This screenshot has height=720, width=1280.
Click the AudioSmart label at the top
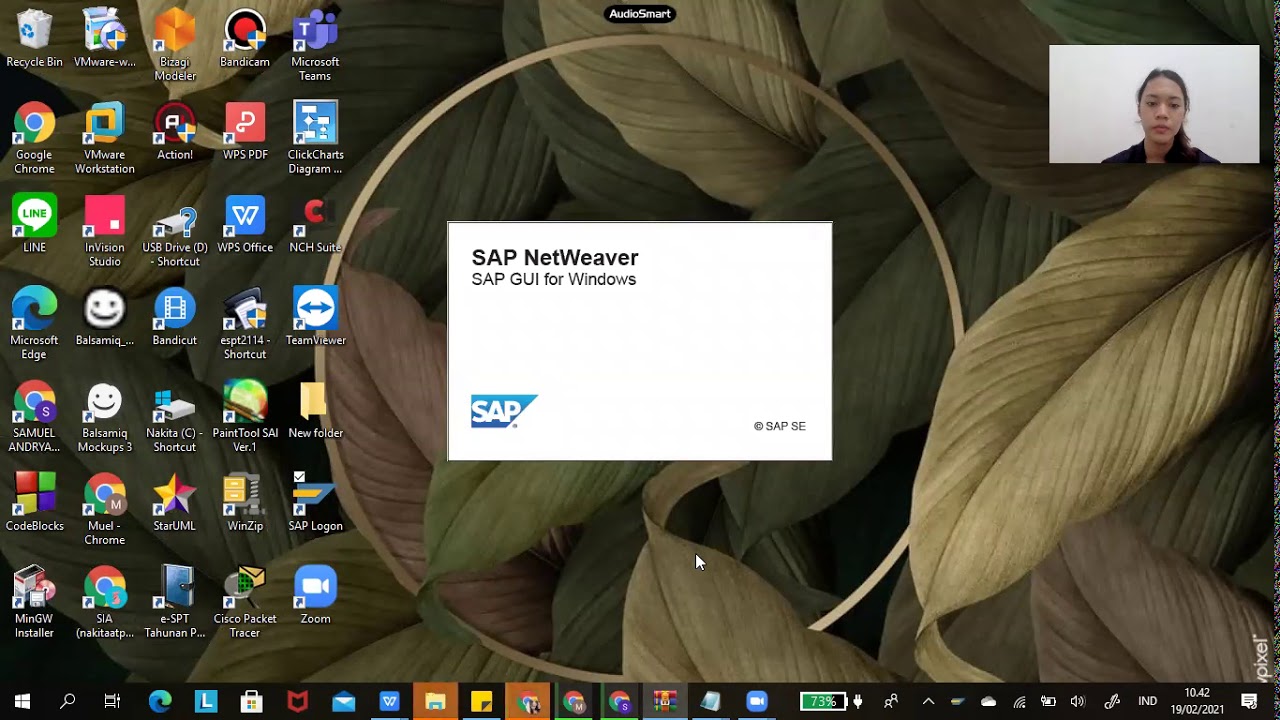click(640, 14)
